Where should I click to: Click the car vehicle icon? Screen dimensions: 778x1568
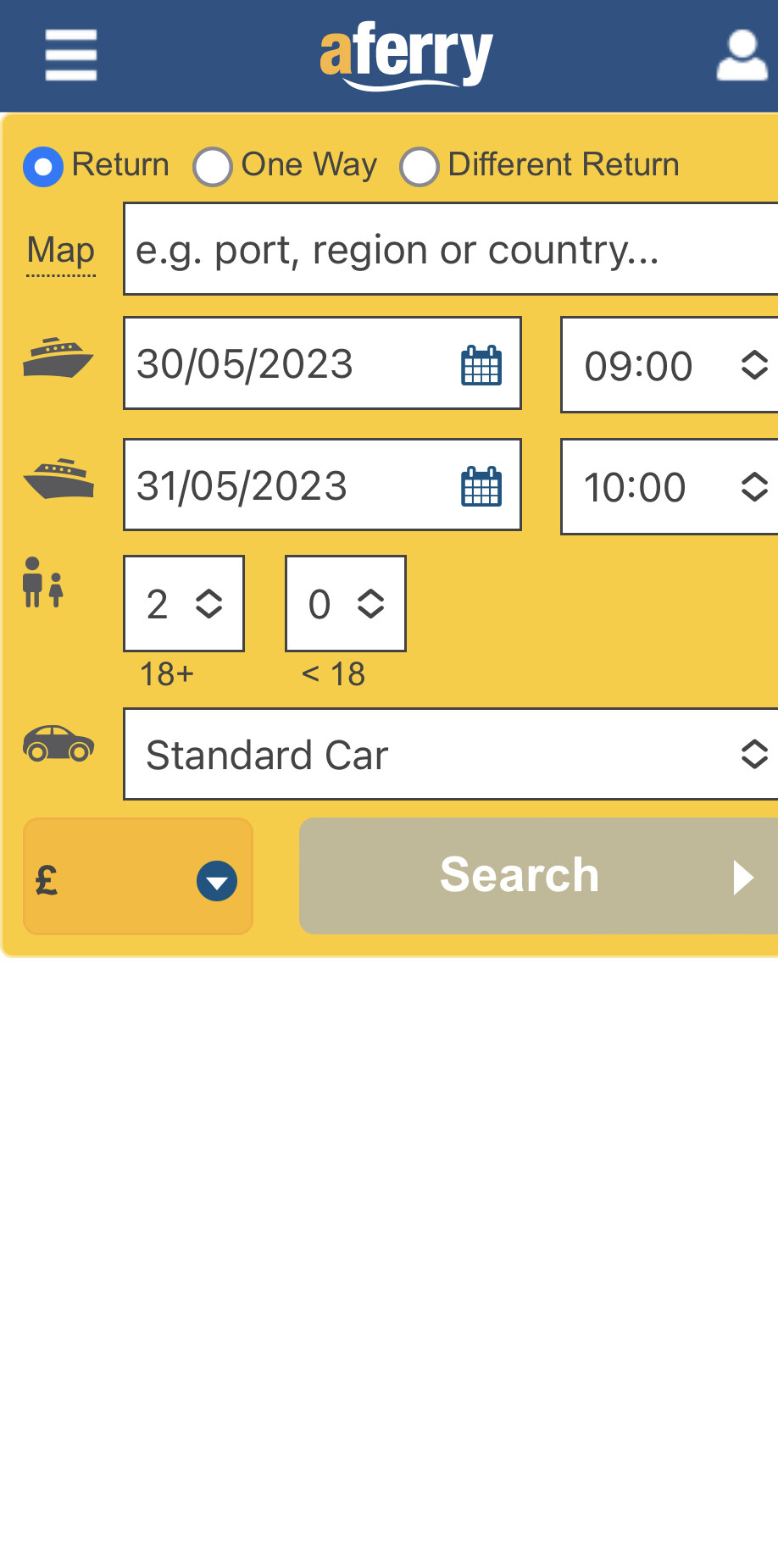58,744
